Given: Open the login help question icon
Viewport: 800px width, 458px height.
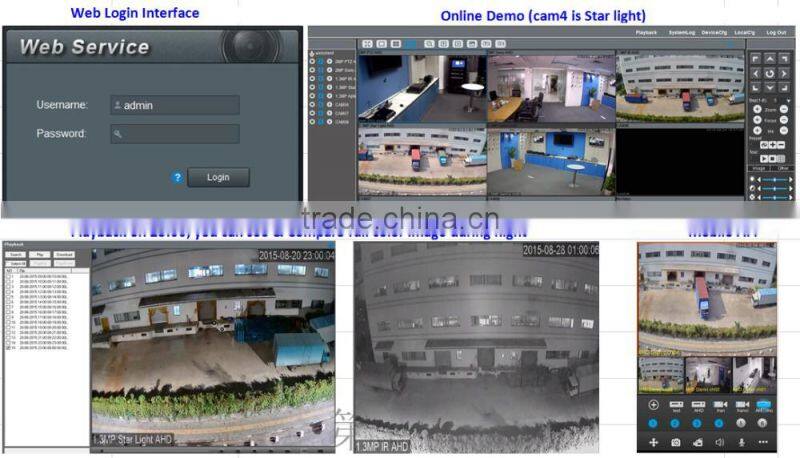Looking at the screenshot, I should (177, 177).
